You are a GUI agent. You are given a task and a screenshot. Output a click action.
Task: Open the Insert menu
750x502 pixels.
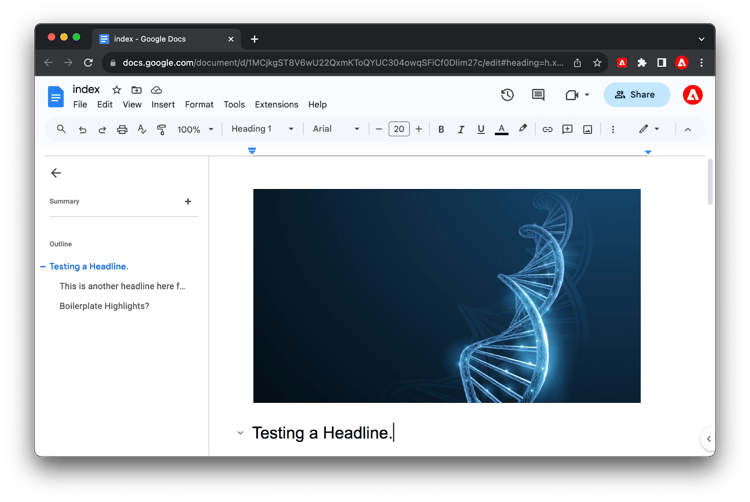pos(163,104)
